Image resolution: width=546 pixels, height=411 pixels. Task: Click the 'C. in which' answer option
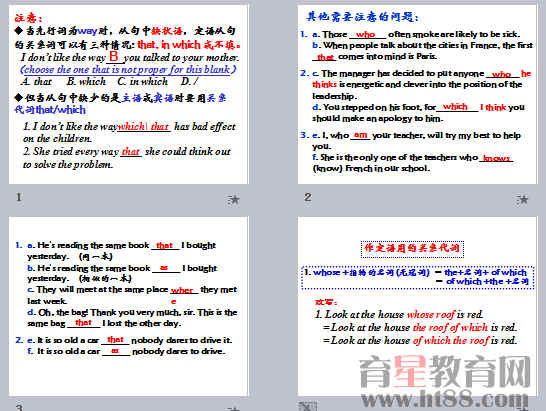click(142, 82)
